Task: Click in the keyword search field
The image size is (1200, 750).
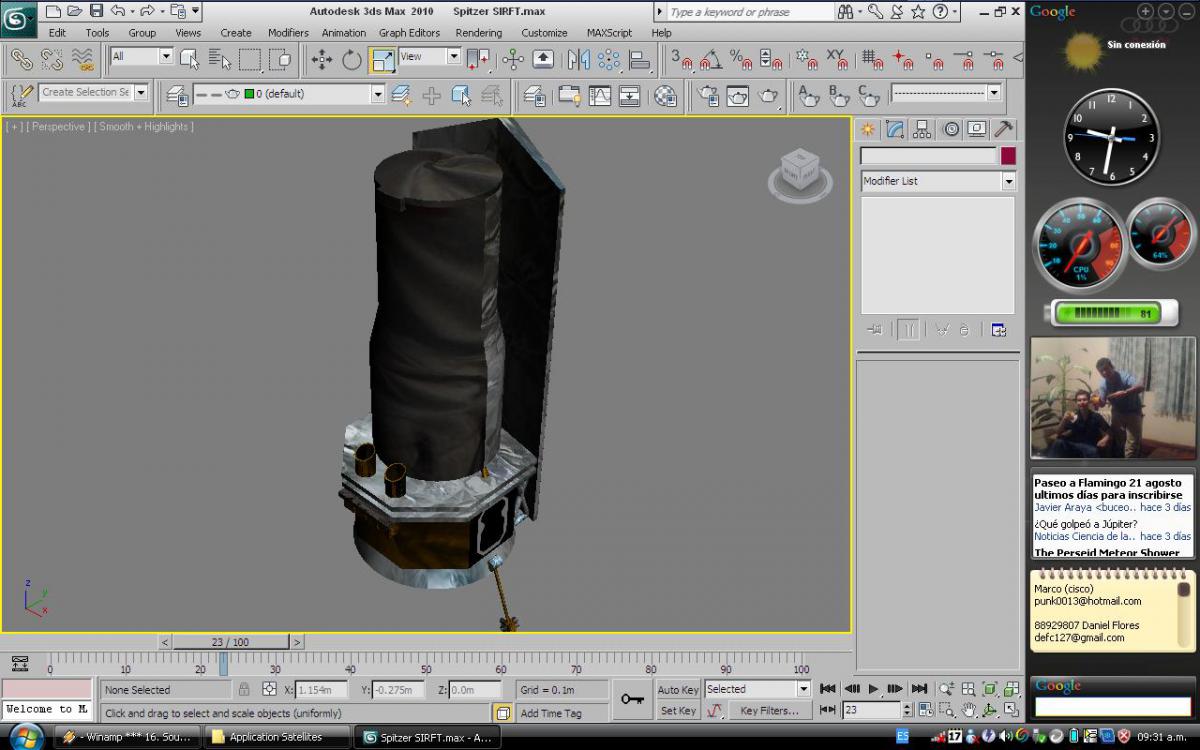Action: (x=750, y=12)
